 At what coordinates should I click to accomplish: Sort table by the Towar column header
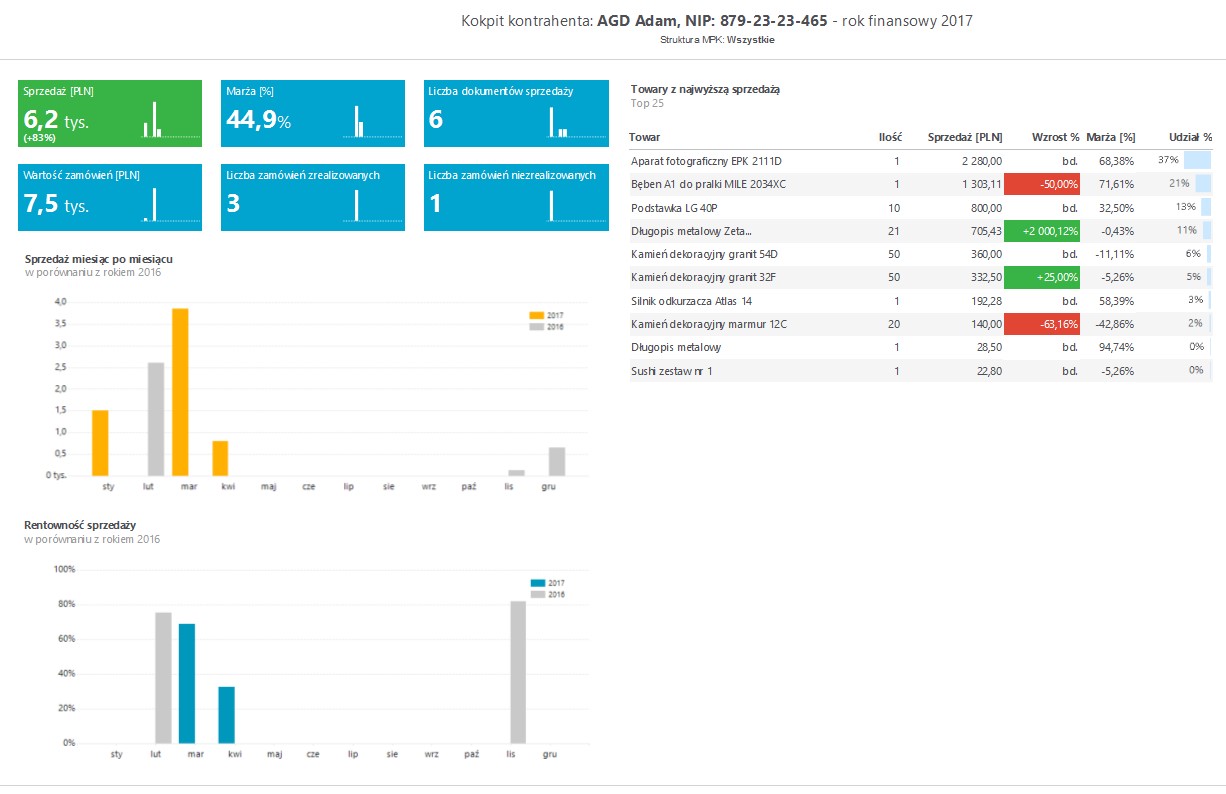tap(645, 137)
